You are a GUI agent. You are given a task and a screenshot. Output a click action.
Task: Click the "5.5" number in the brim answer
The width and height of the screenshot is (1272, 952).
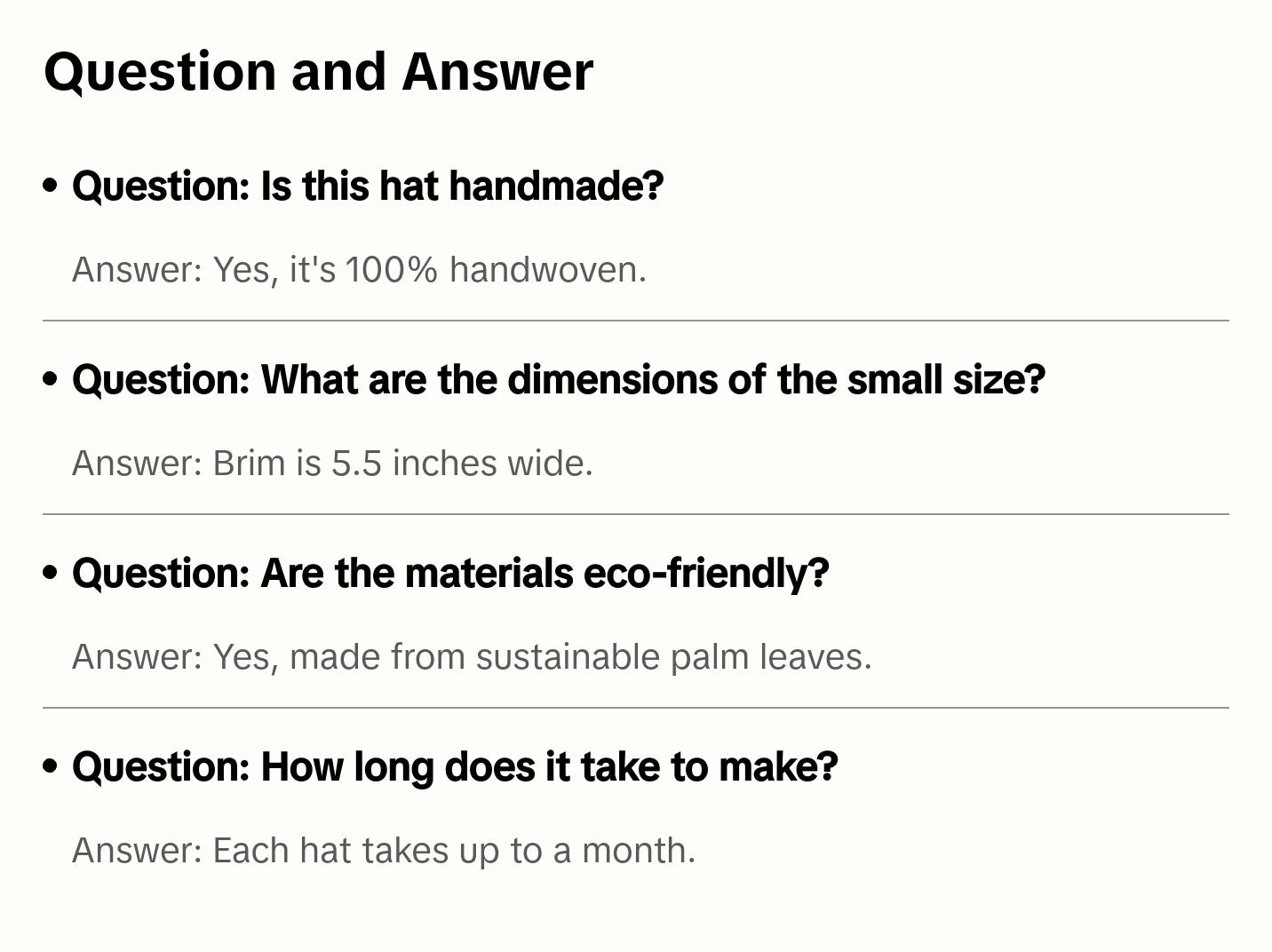pos(356,463)
